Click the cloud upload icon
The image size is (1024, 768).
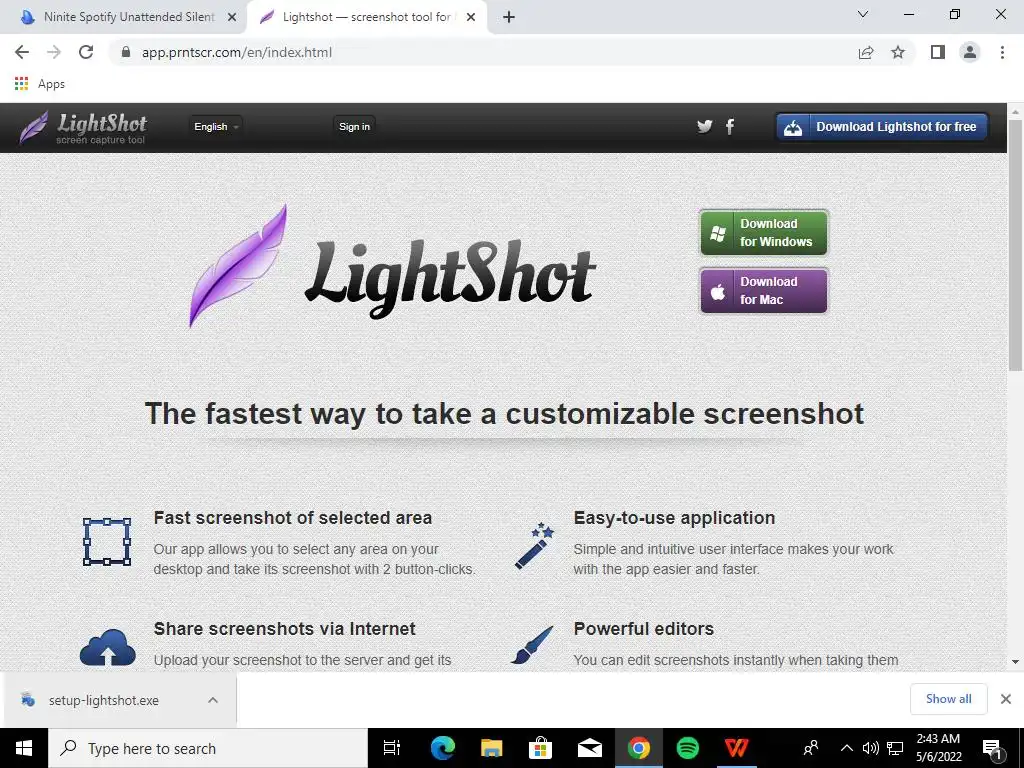(x=108, y=647)
